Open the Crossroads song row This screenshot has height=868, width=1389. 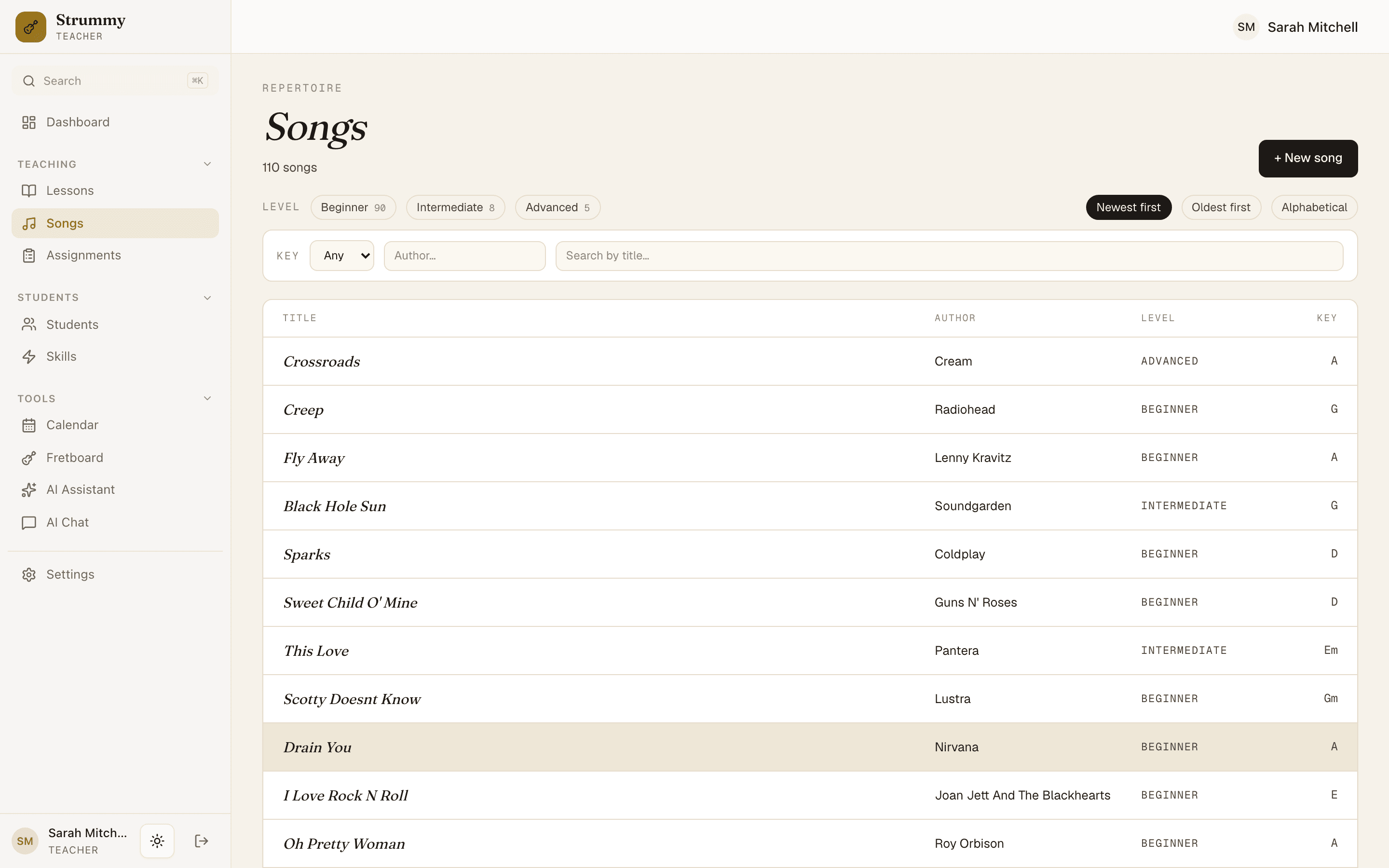coord(810,361)
